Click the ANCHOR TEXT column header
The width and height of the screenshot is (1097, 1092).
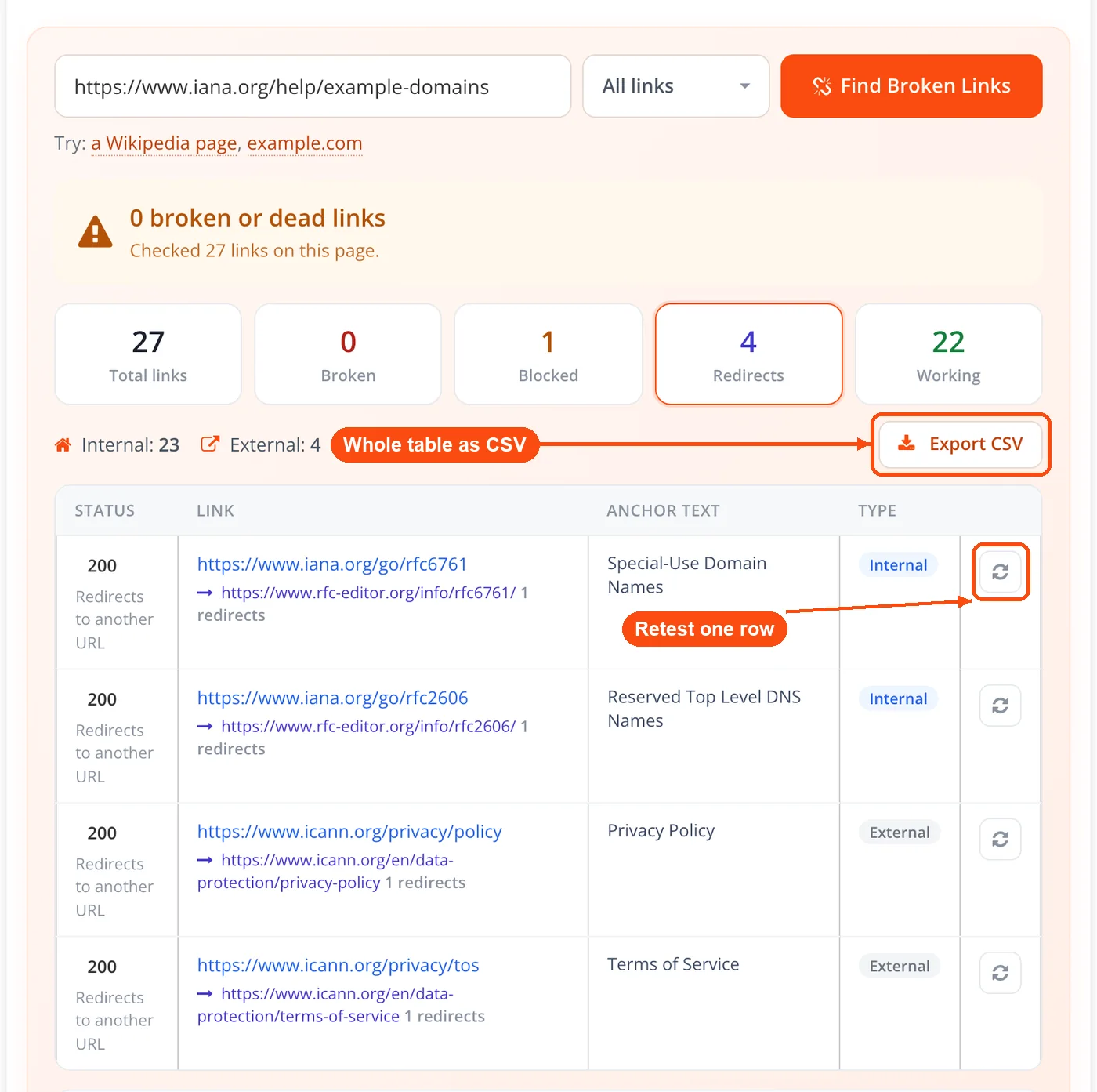(663, 511)
